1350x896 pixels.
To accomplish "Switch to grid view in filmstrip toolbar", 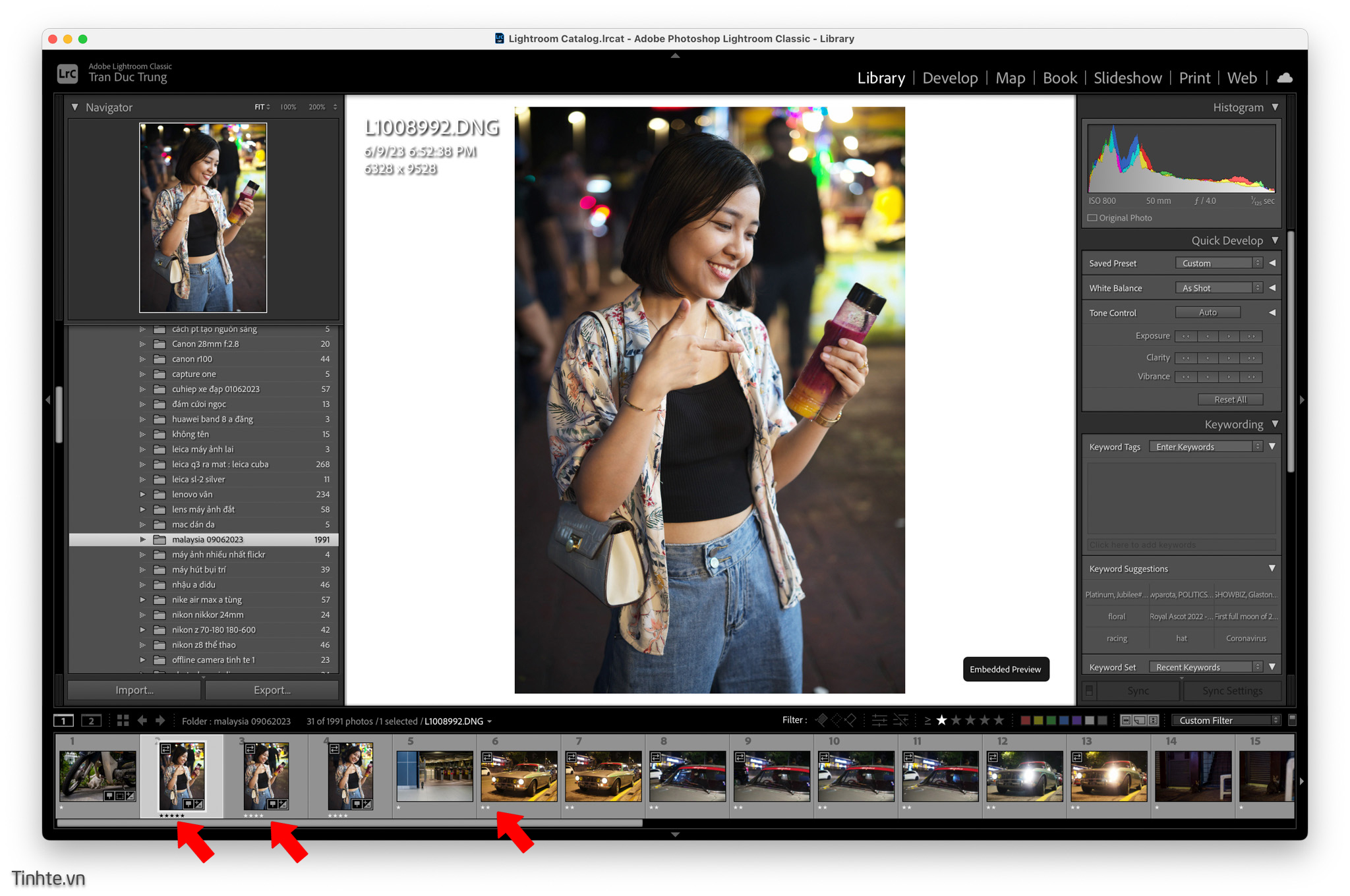I will 123,720.
